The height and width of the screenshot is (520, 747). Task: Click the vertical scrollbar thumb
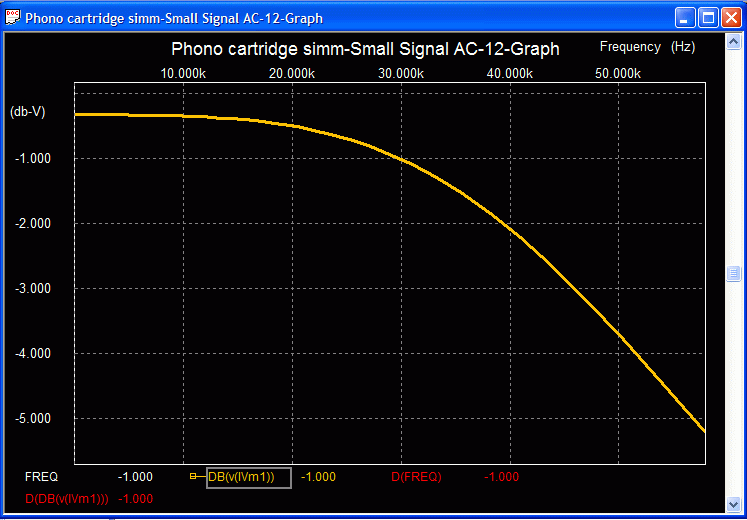click(x=734, y=273)
